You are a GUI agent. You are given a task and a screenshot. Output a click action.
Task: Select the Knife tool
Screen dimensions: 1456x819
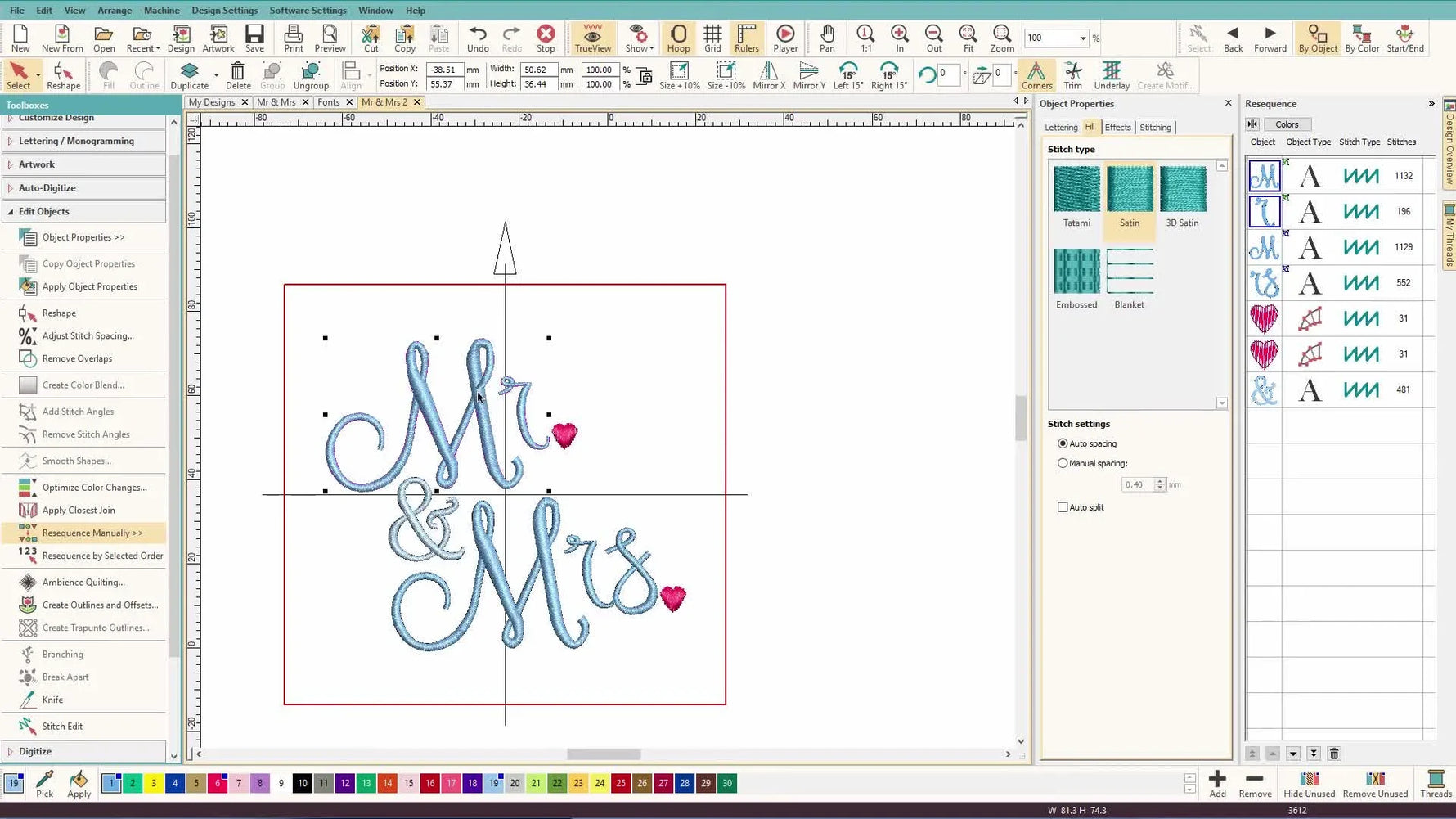(x=51, y=700)
